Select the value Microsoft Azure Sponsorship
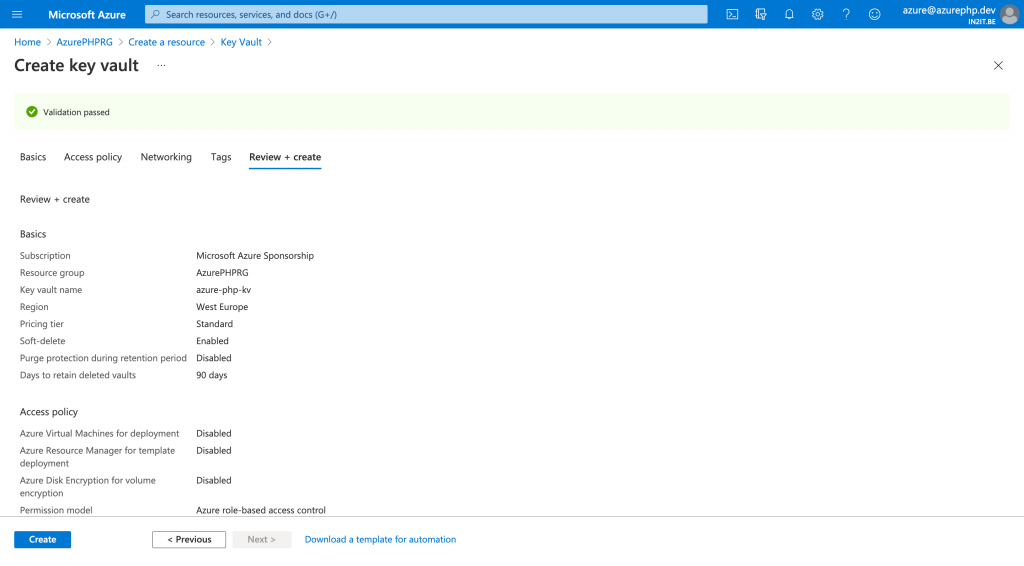This screenshot has width=1024, height=566. (255, 255)
